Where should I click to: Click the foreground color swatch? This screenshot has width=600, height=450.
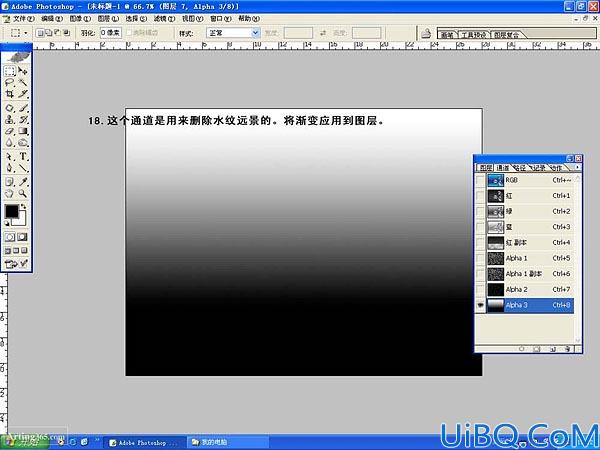[x=11, y=211]
